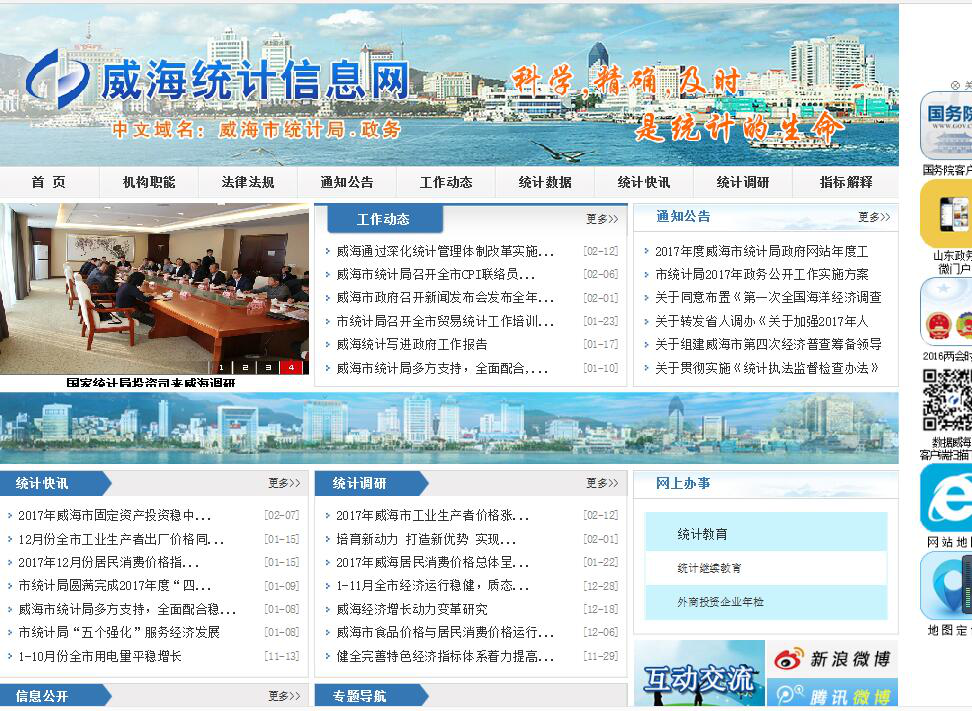Expand 更多>> in the 工作动态 panel
972x711 pixels.
601,219
